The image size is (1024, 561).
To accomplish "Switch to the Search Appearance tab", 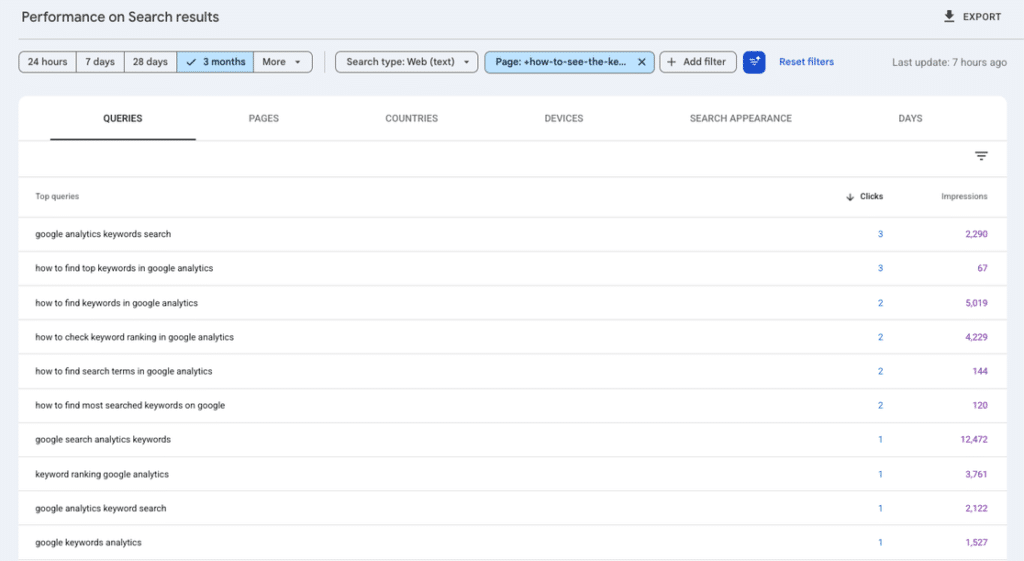I will [x=741, y=118].
